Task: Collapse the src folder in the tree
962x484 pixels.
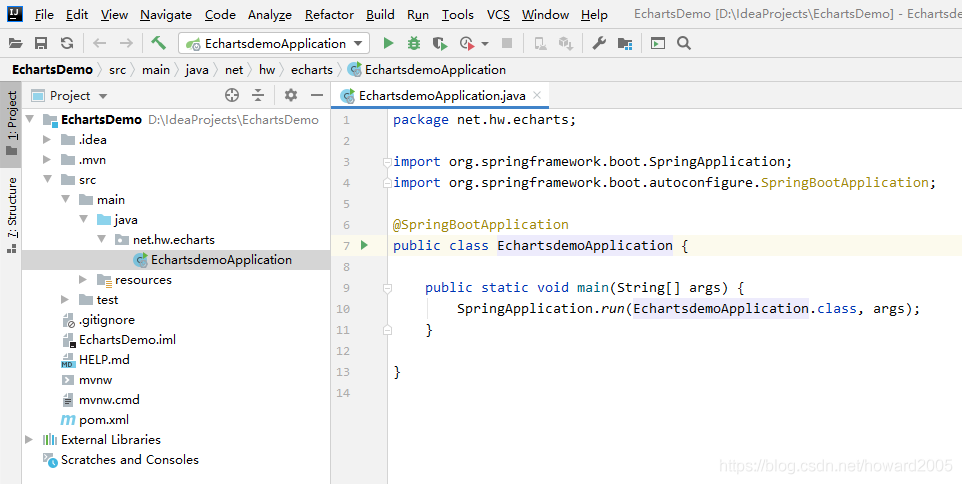Action: (47, 180)
